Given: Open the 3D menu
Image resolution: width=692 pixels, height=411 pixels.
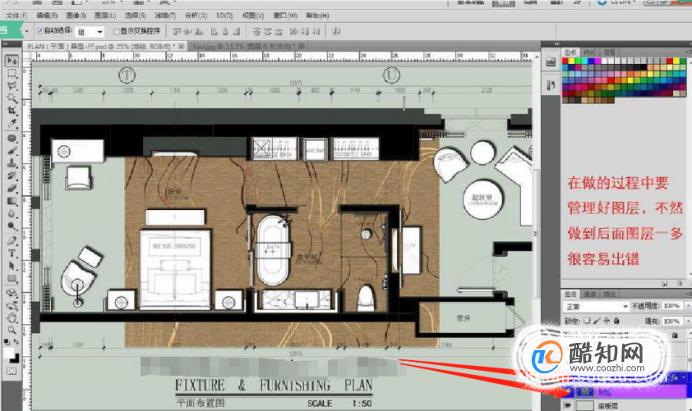Looking at the screenshot, I should click(x=225, y=15).
